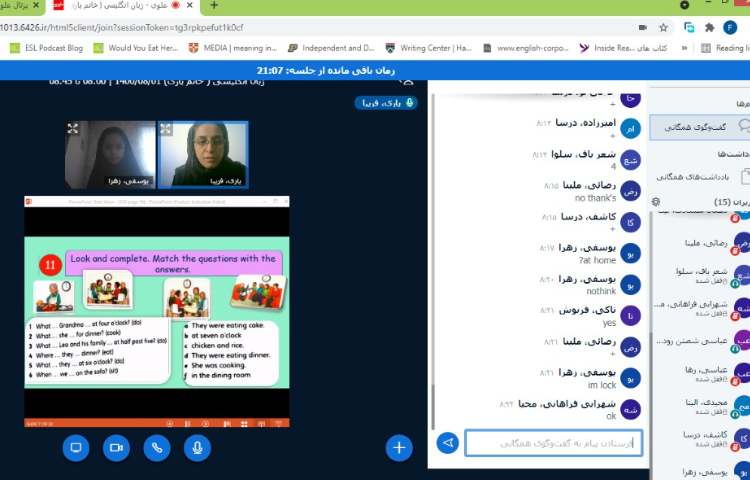
Task: Toggle the webcam sharing button
Action: coord(116,447)
